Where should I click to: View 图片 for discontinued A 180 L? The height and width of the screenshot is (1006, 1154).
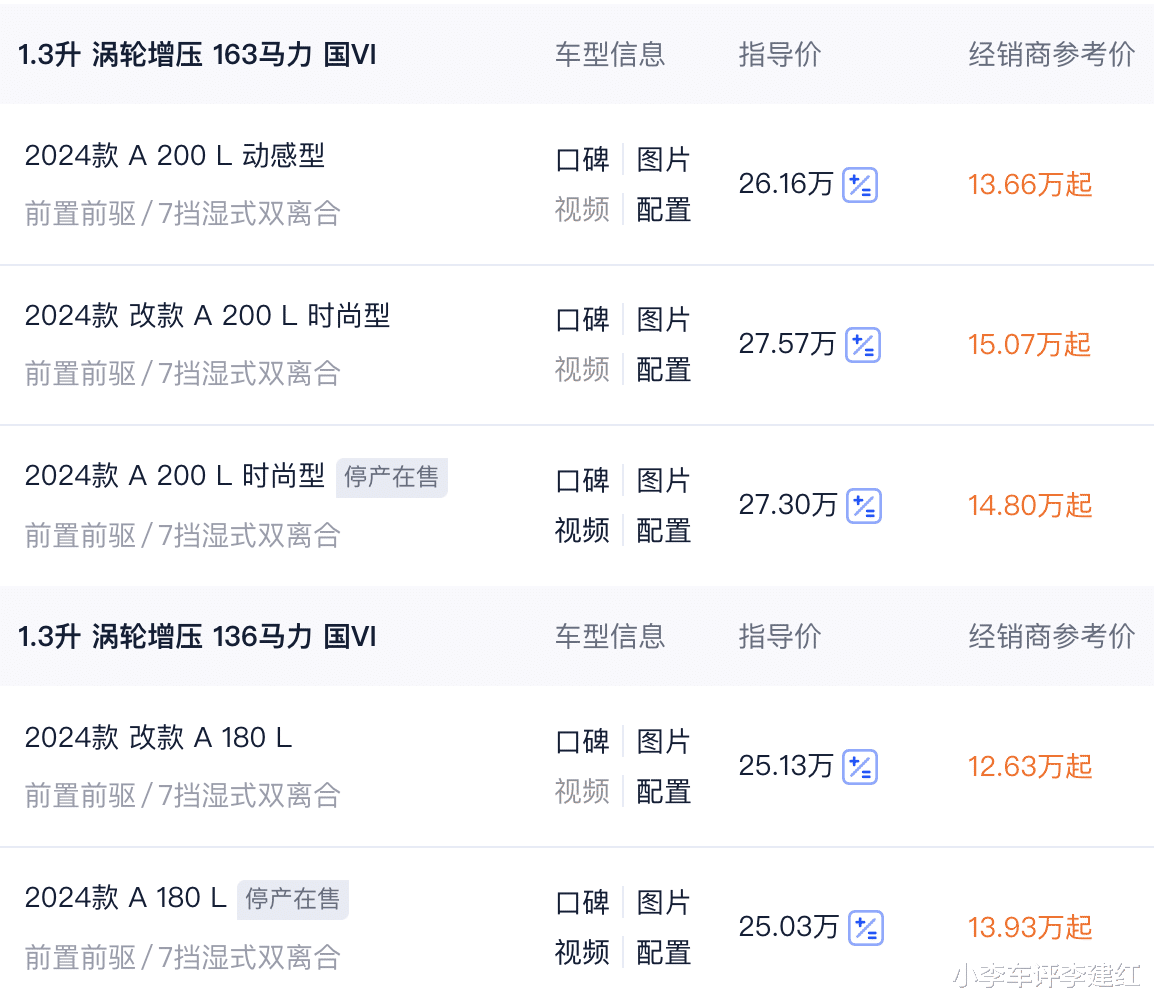pos(663,903)
